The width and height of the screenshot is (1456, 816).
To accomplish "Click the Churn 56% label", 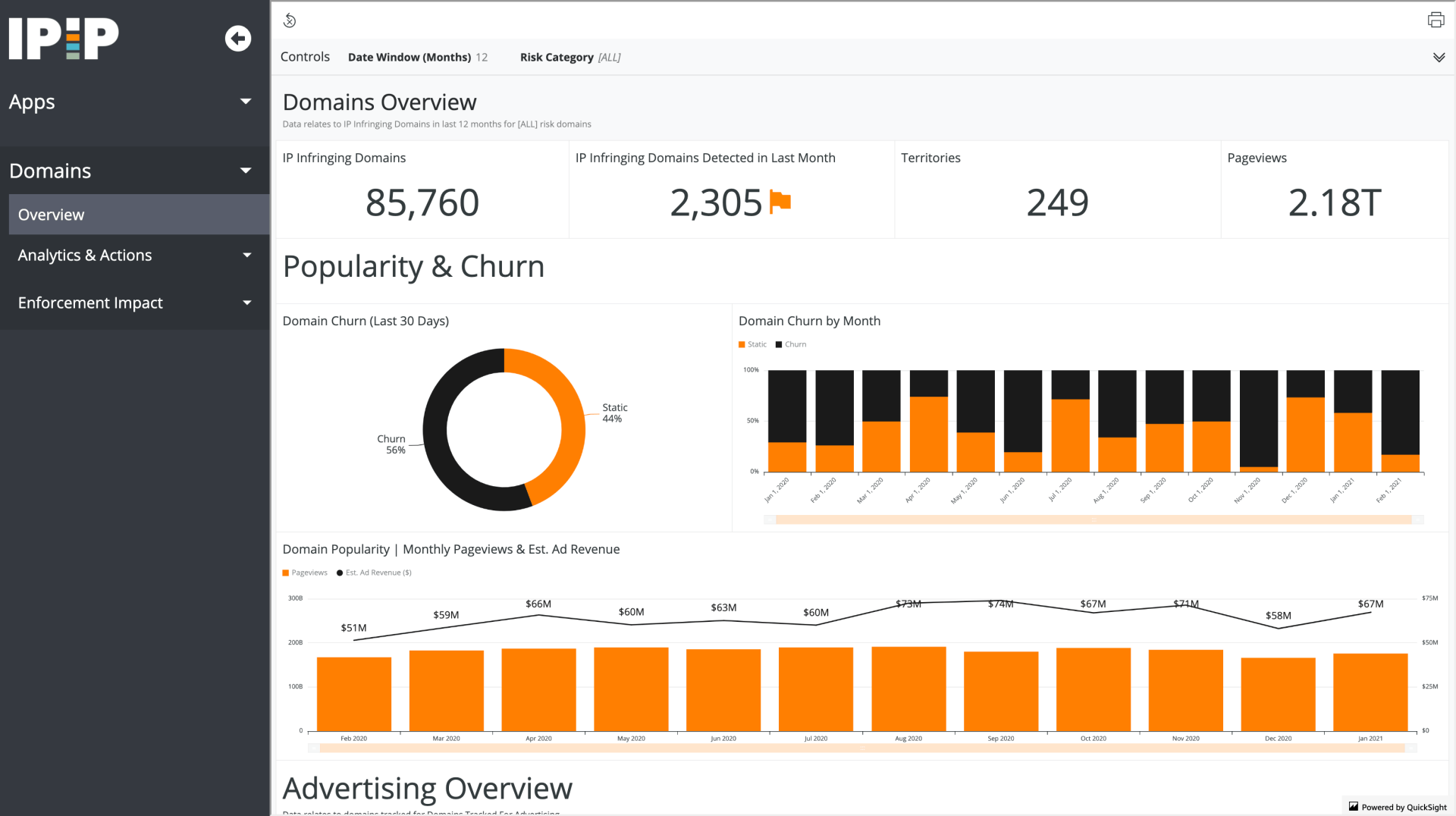I will [391, 444].
